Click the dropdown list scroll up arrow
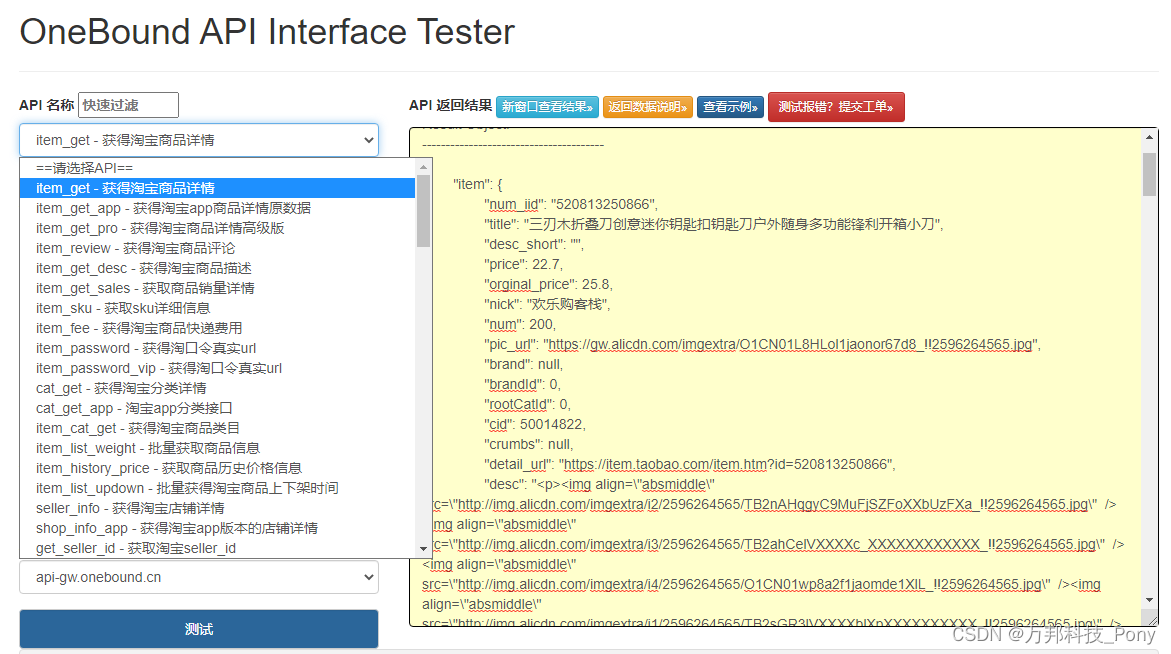This screenshot has height=654, width=1171. [x=423, y=167]
